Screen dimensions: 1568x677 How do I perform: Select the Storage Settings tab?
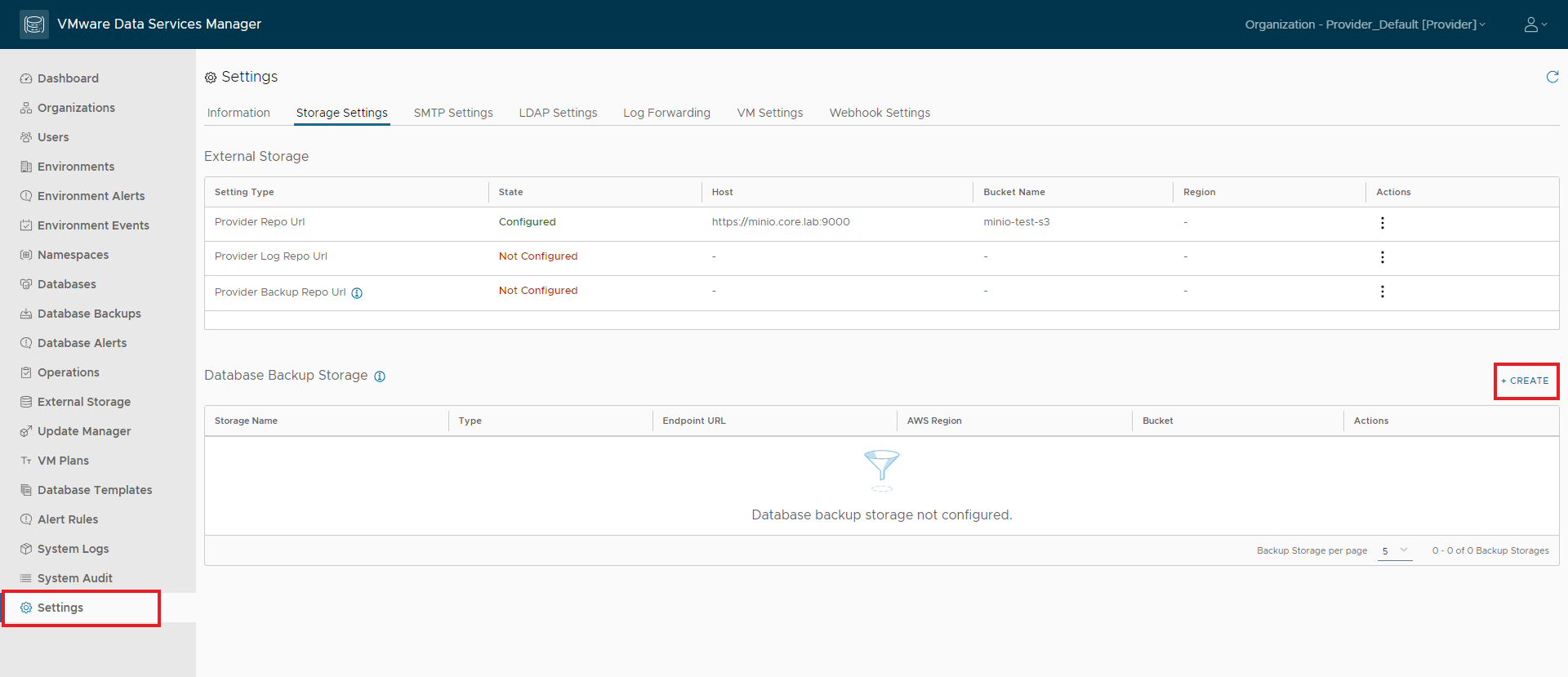tap(342, 113)
